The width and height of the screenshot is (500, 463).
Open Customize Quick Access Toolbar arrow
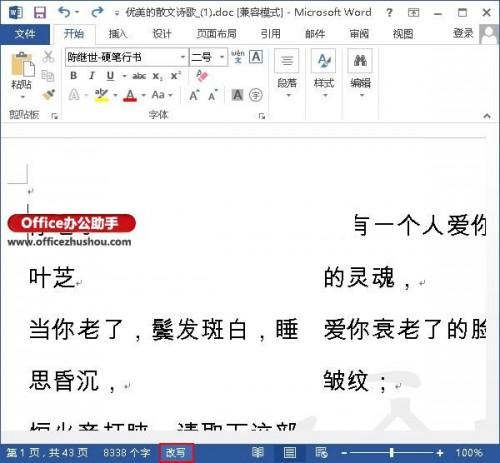[117, 13]
